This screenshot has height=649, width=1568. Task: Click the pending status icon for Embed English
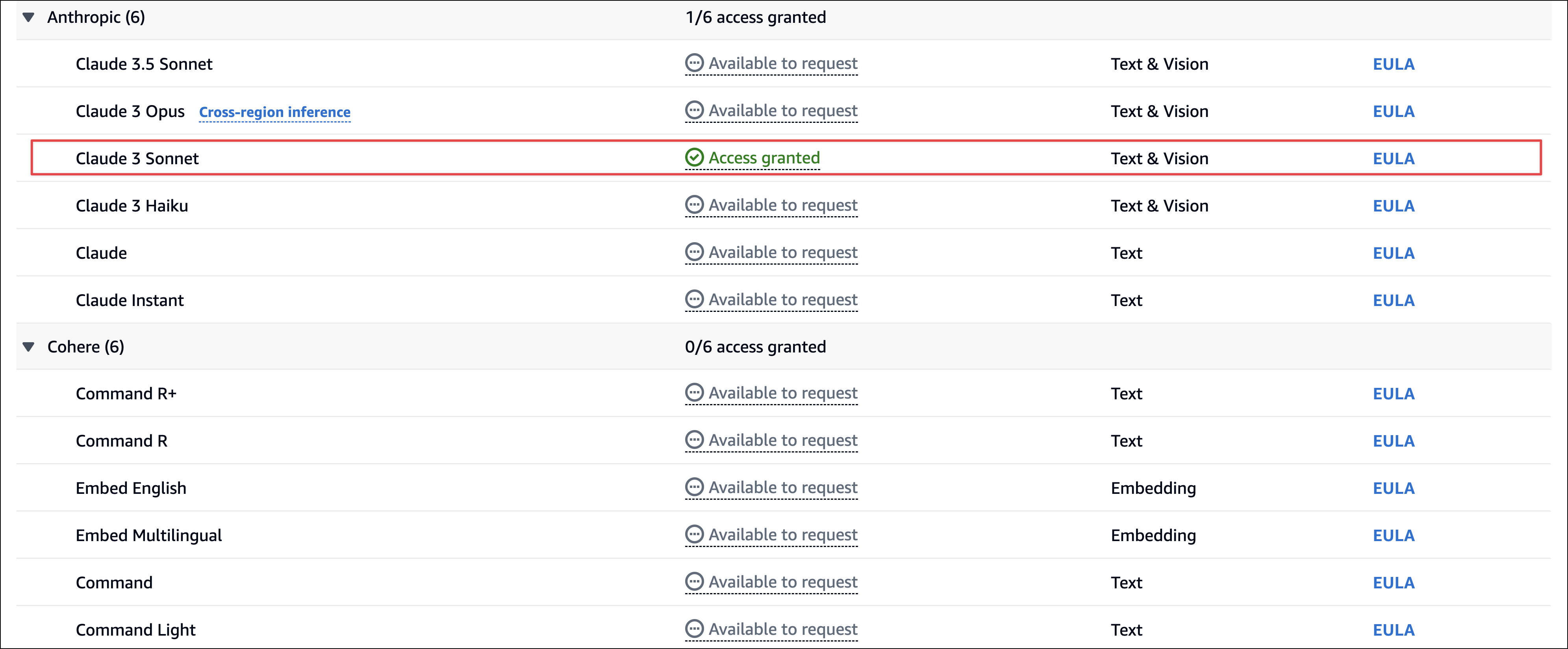[694, 487]
